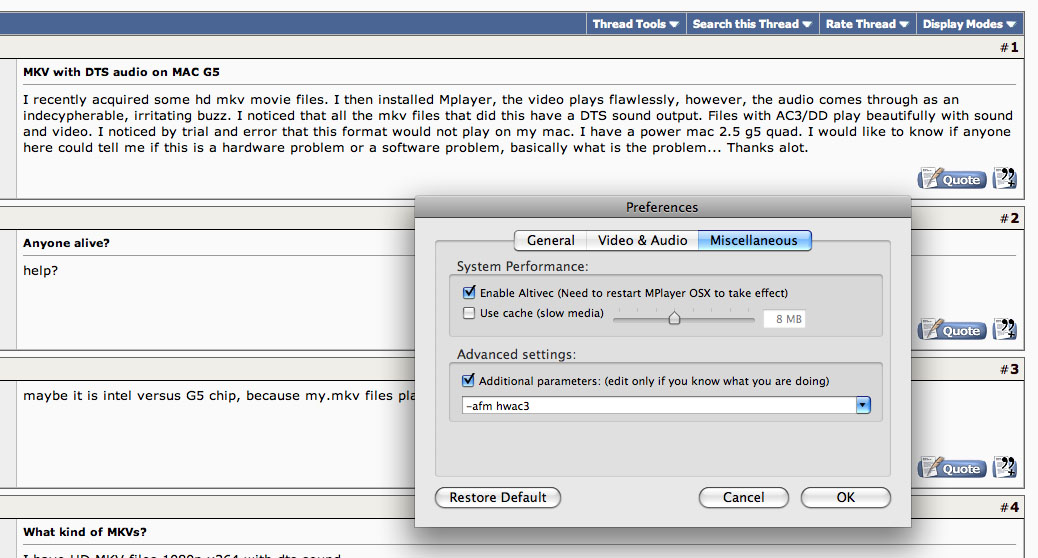Image resolution: width=1038 pixels, height=558 pixels.
Task: Click the Preferences window title bar
Action: (663, 207)
